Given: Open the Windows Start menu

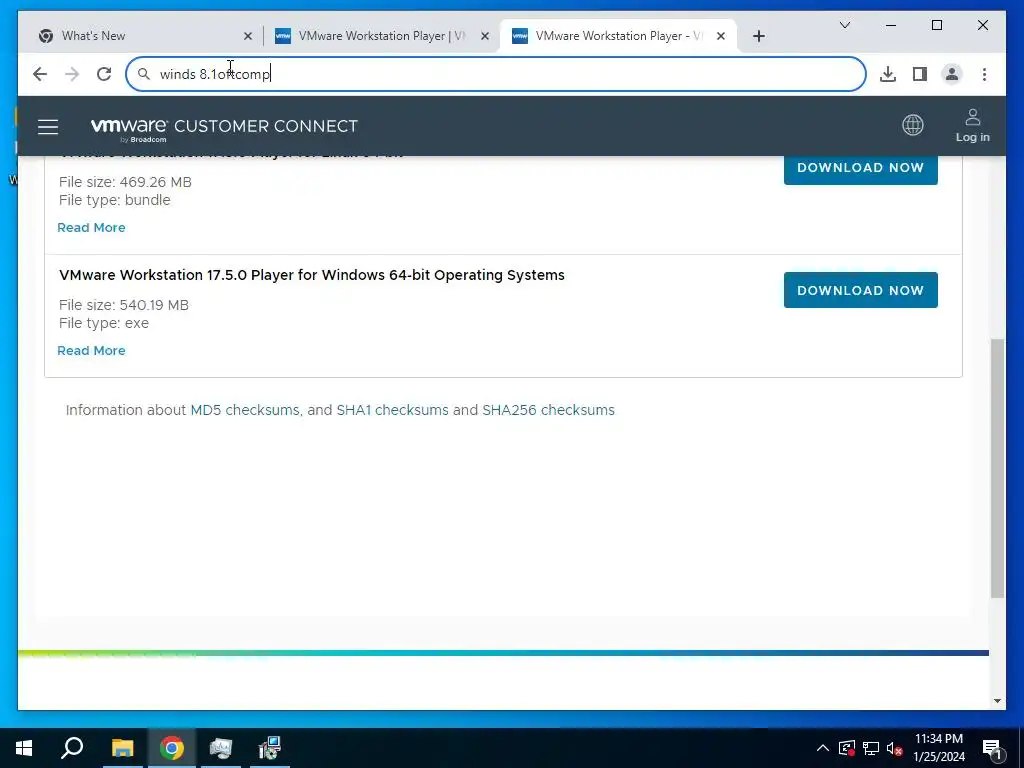Looking at the screenshot, I should pyautogui.click(x=24, y=748).
